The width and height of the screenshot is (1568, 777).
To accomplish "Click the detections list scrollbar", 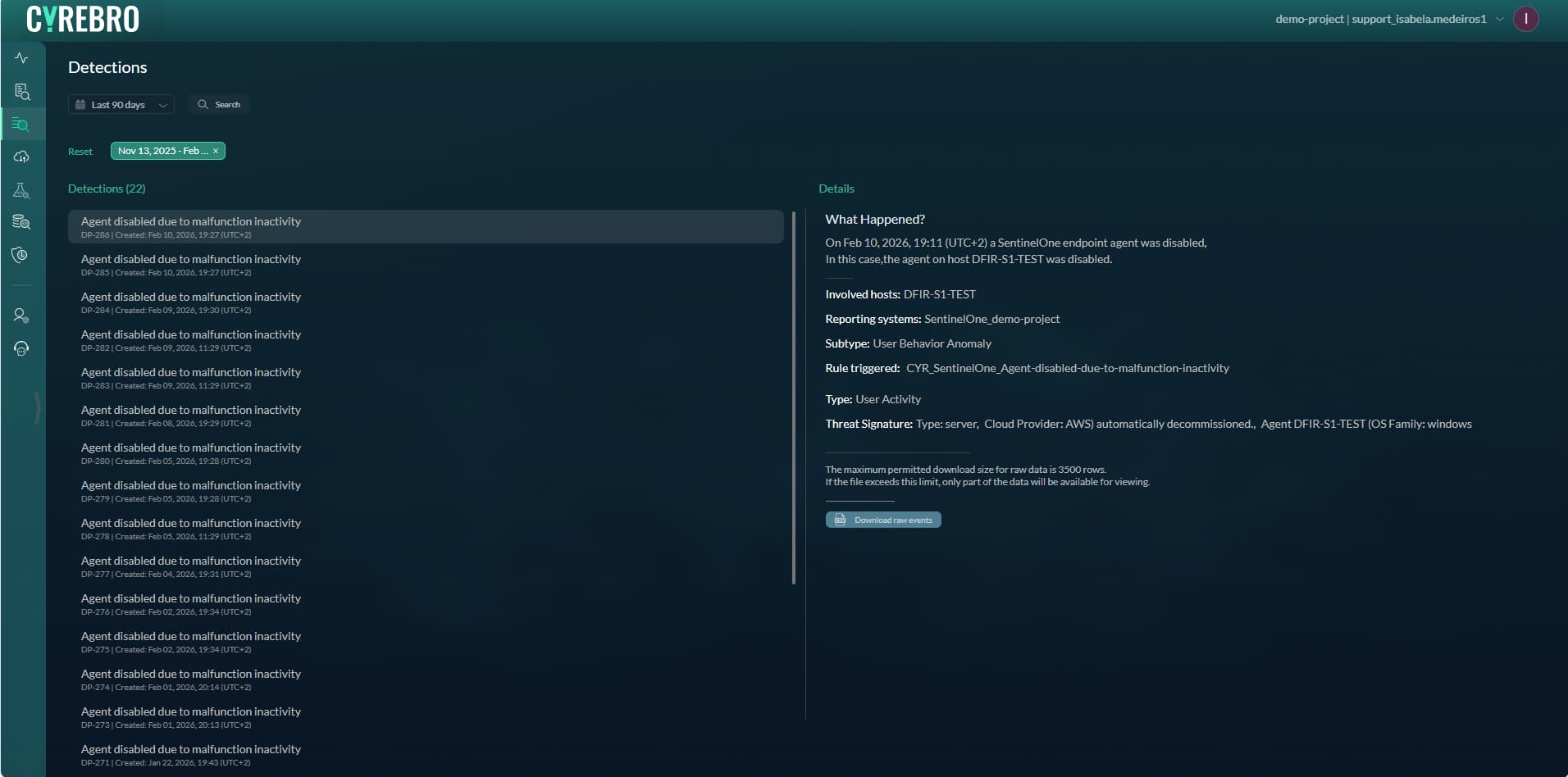I will [794, 398].
